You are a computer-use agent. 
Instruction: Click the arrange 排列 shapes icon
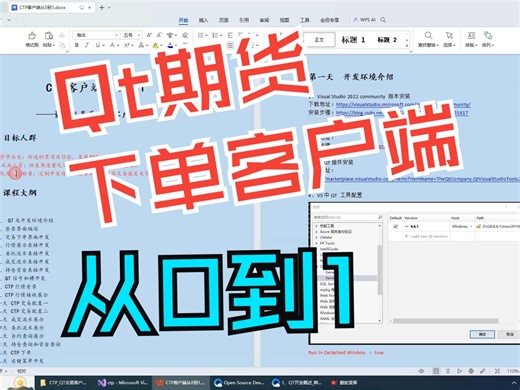(x=488, y=35)
